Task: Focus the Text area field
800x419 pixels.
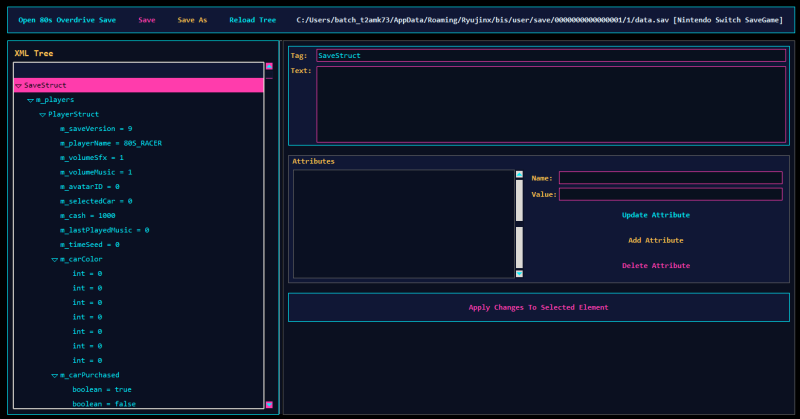Action: click(x=551, y=104)
